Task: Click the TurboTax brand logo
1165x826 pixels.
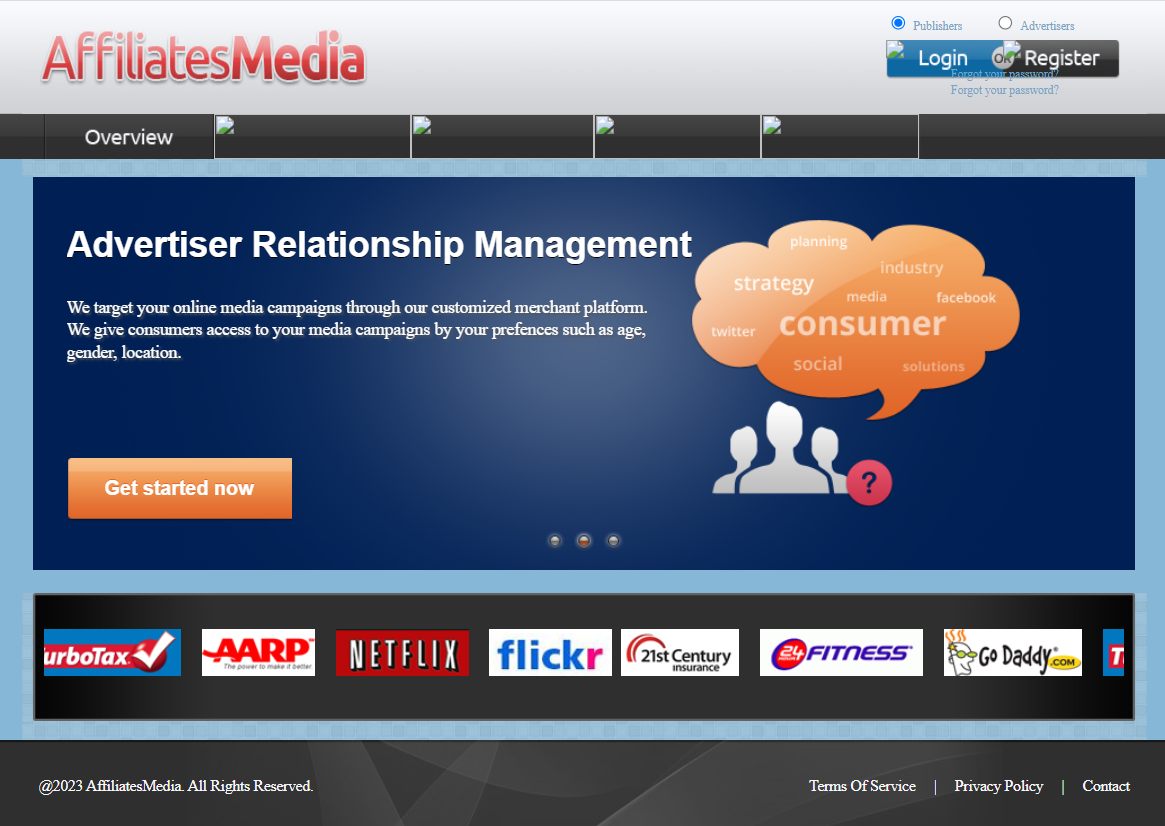Action: 112,652
